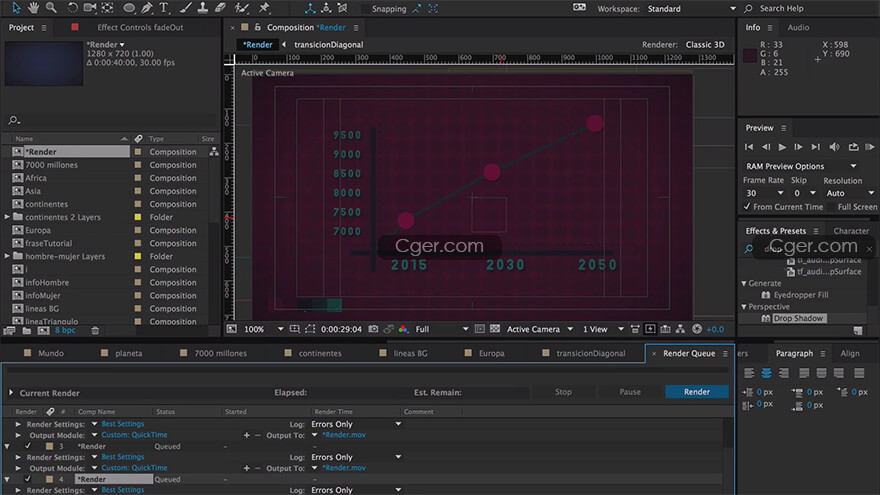Screen dimensions: 880x495
Task: Click the Render button
Action: pyautogui.click(x=696, y=392)
